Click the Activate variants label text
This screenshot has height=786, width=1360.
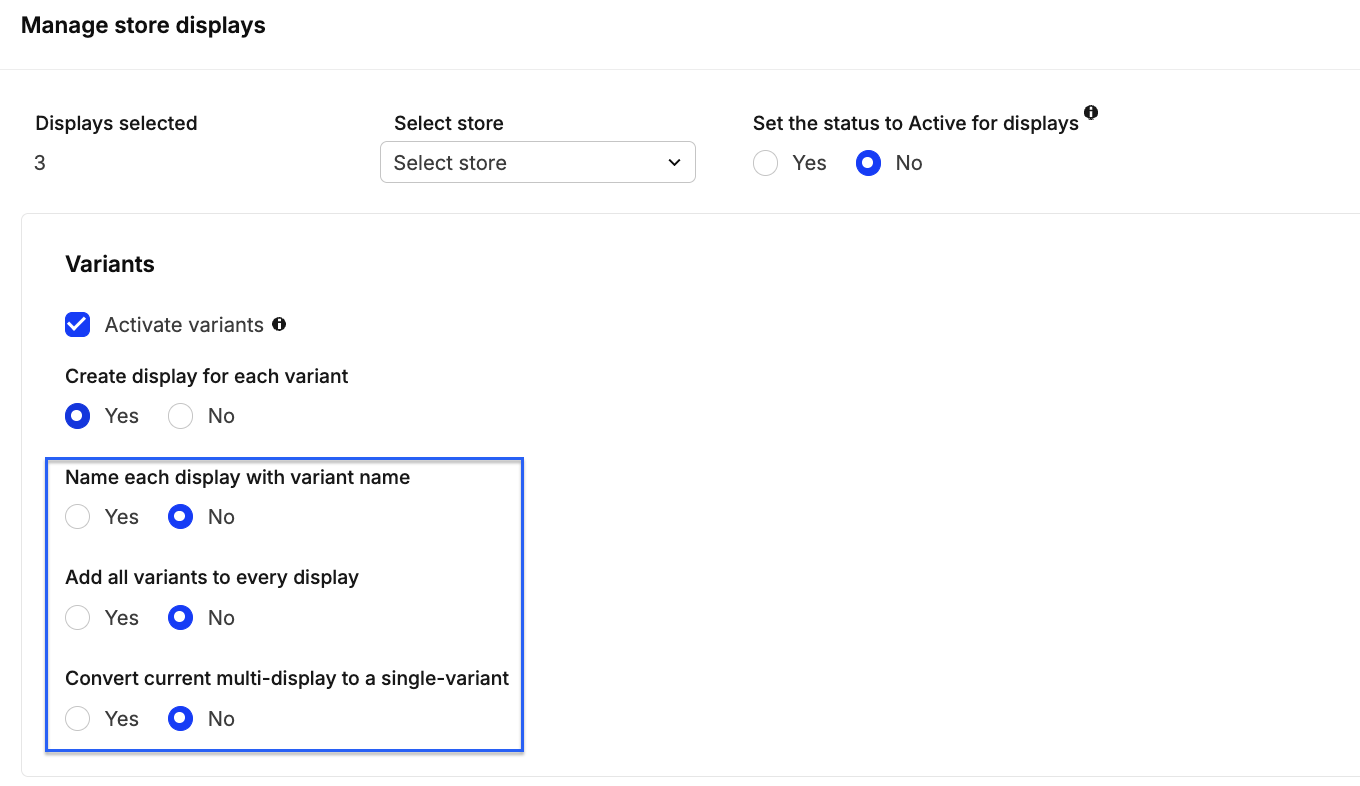(184, 325)
